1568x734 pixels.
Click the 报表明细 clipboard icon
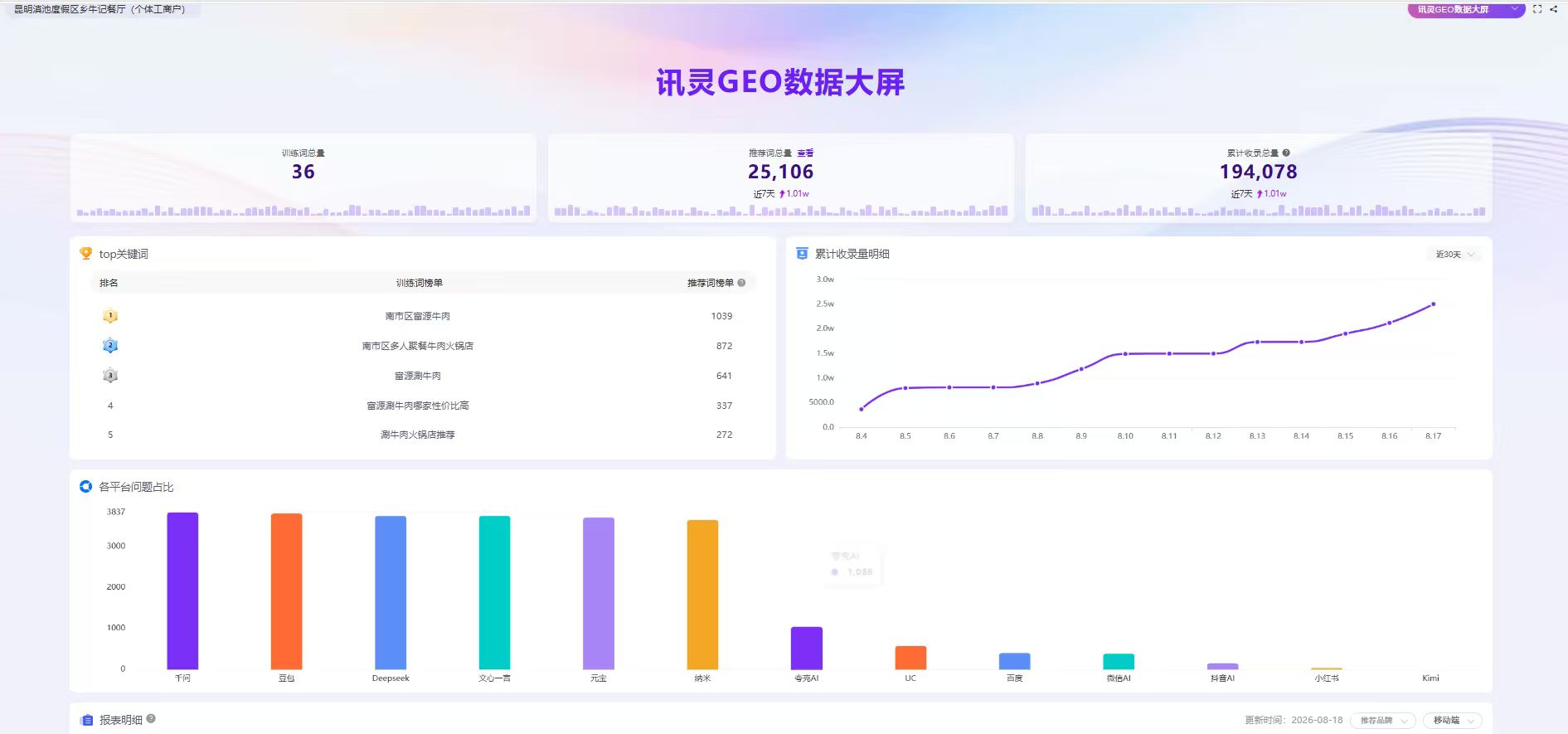point(86,721)
